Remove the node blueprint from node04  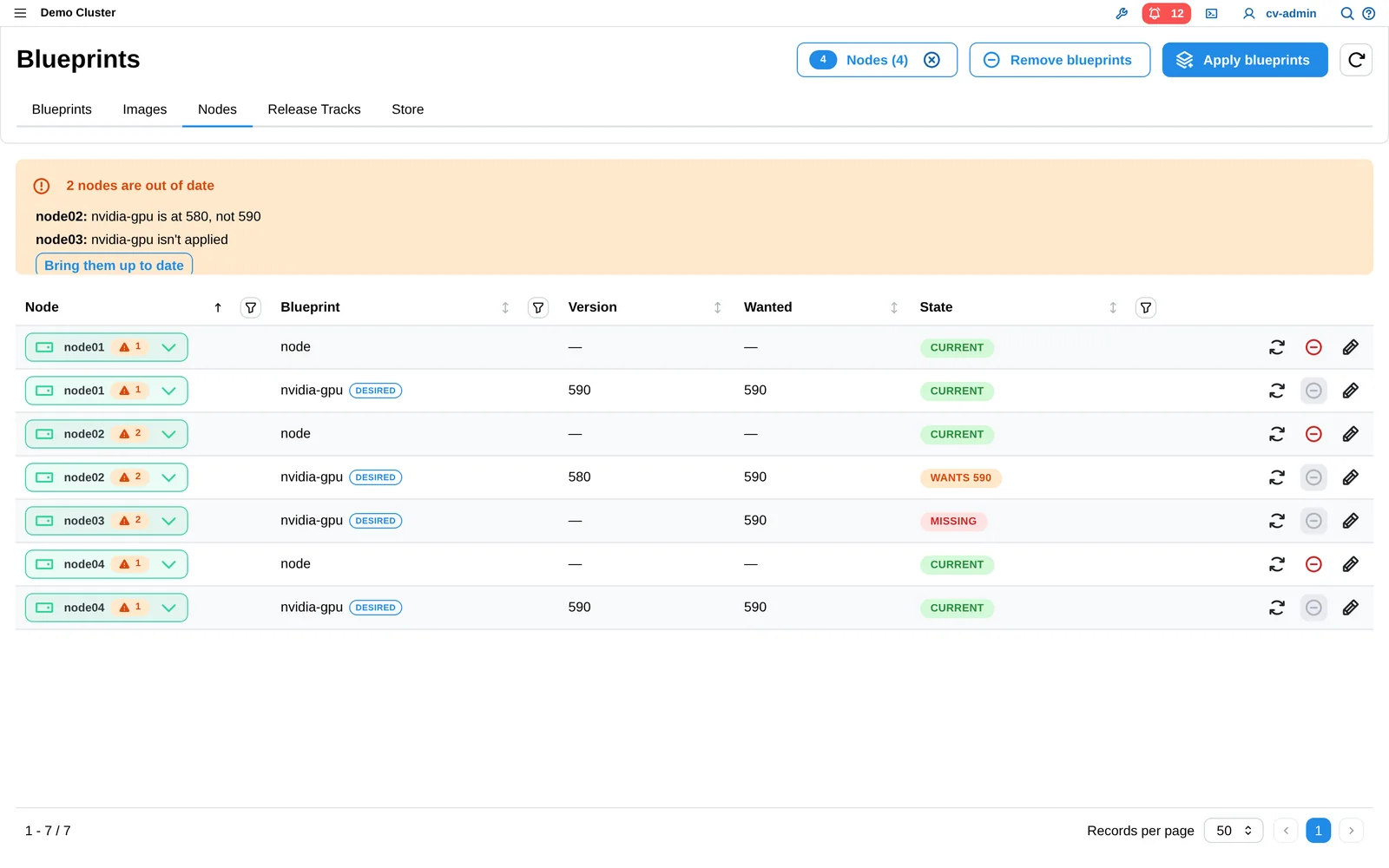coord(1314,564)
